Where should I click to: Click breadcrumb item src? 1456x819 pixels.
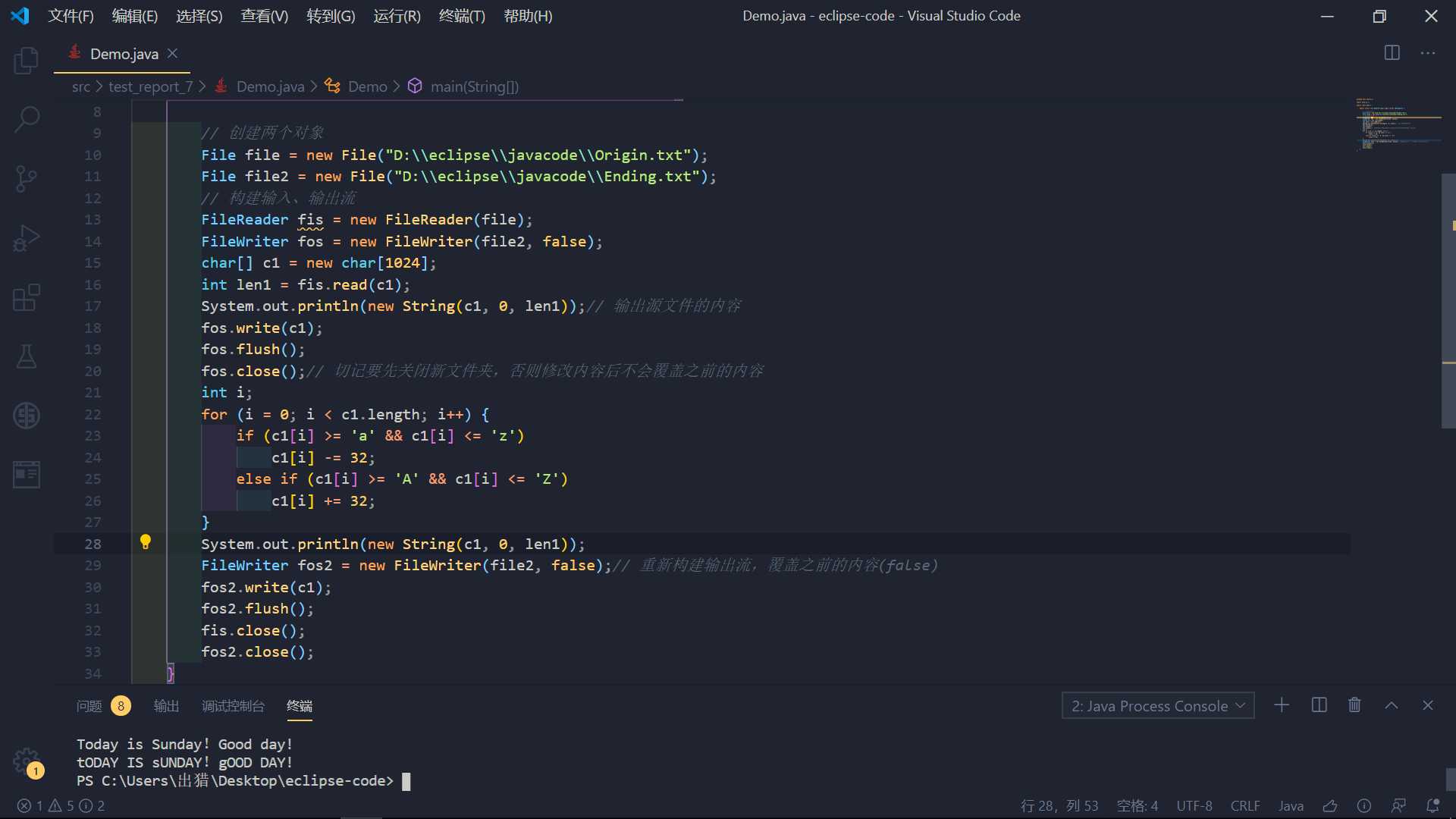(x=81, y=86)
